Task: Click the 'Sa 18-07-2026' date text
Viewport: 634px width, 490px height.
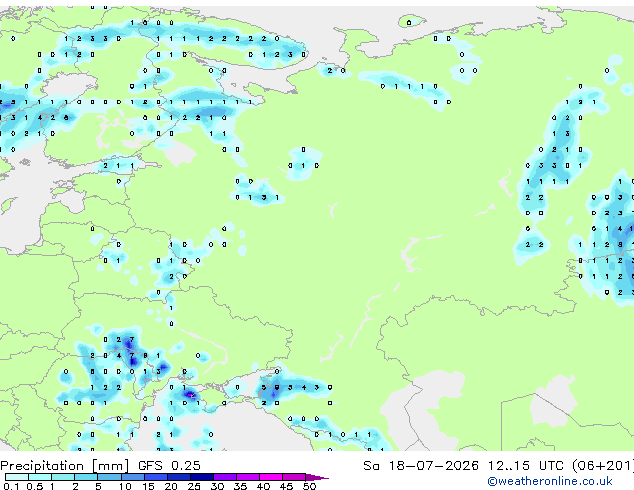Action: click(421, 465)
